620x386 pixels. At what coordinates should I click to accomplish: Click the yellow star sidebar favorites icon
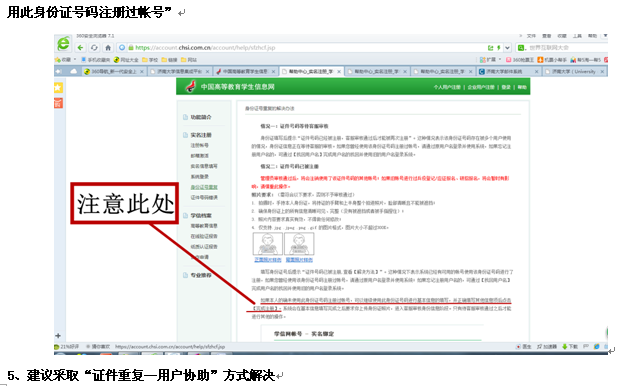[x=58, y=87]
